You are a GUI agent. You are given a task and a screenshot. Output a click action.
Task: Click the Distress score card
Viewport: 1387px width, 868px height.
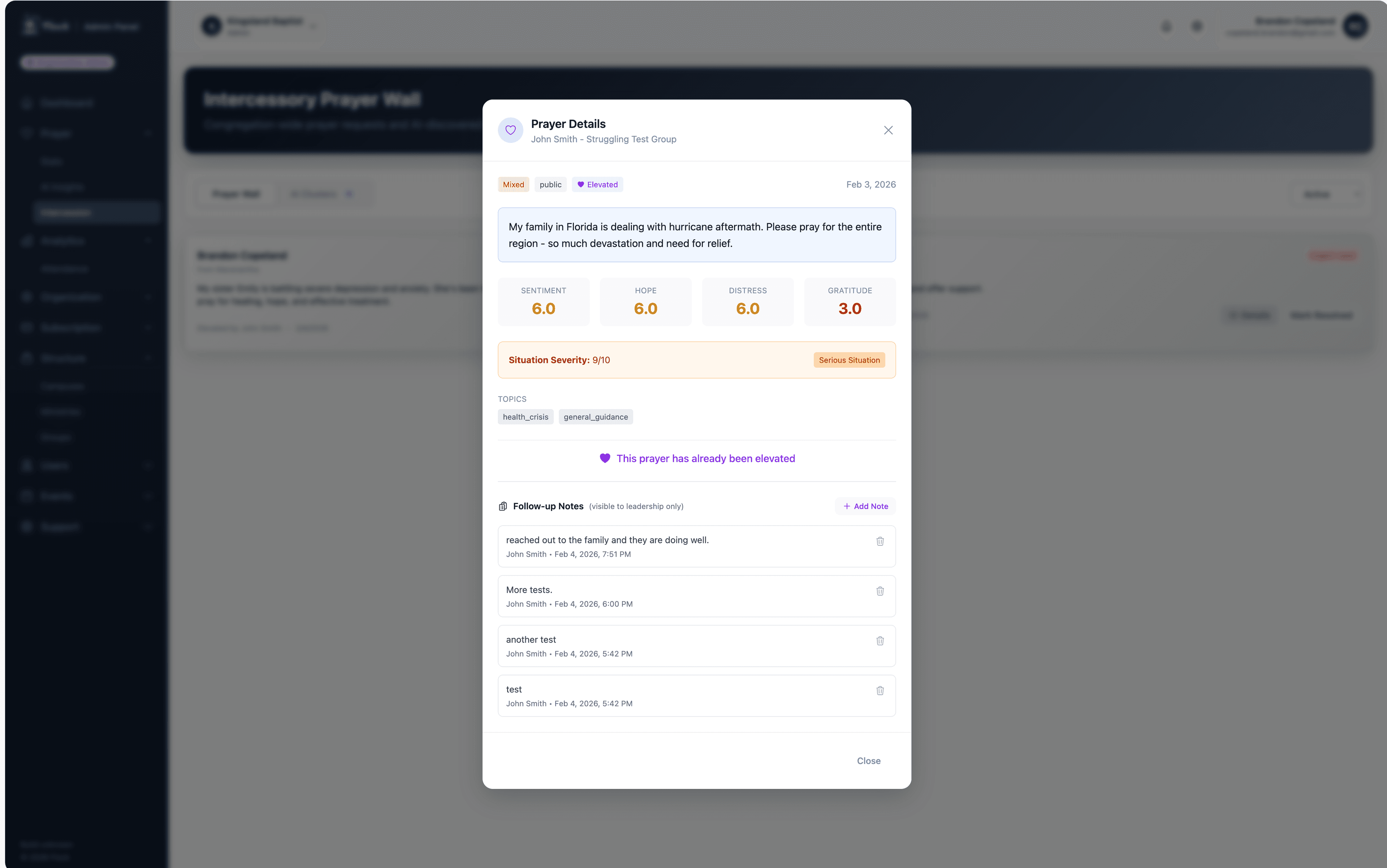tap(747, 302)
